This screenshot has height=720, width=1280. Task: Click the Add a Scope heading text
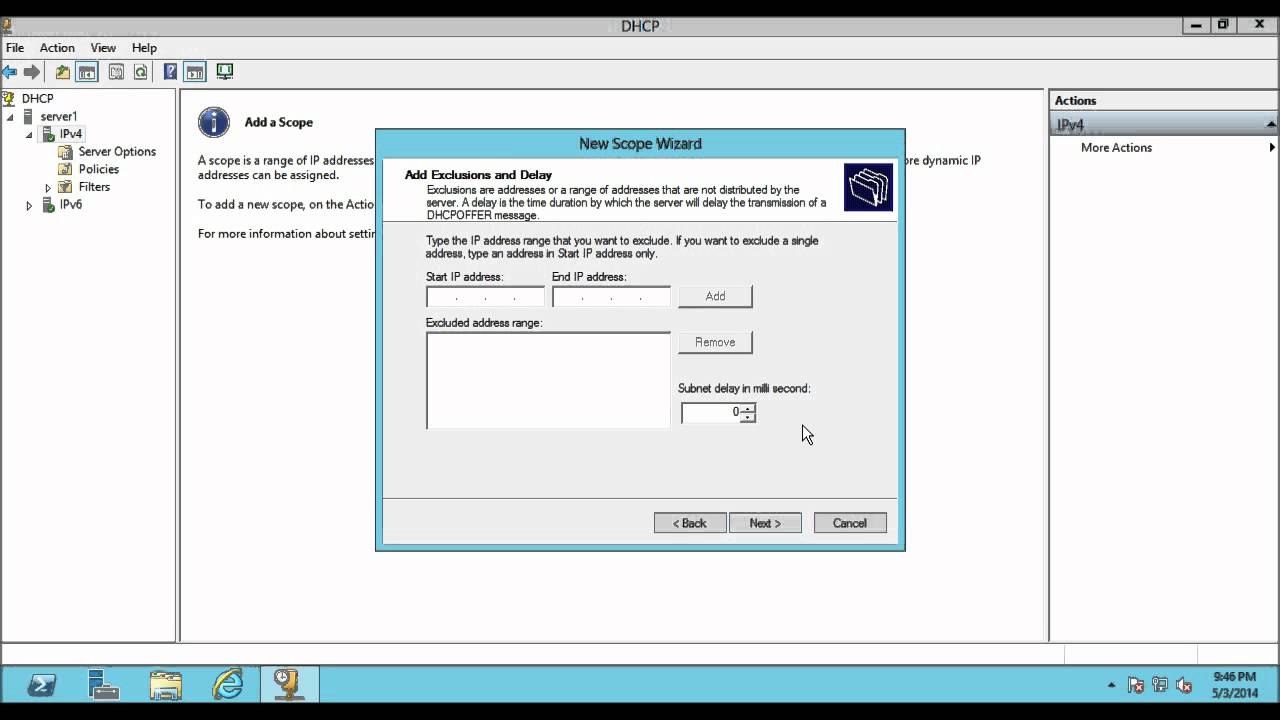(278, 122)
